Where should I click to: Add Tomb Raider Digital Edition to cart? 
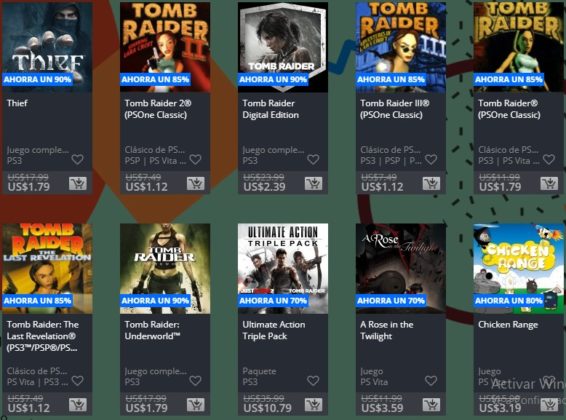pyautogui.click(x=313, y=184)
